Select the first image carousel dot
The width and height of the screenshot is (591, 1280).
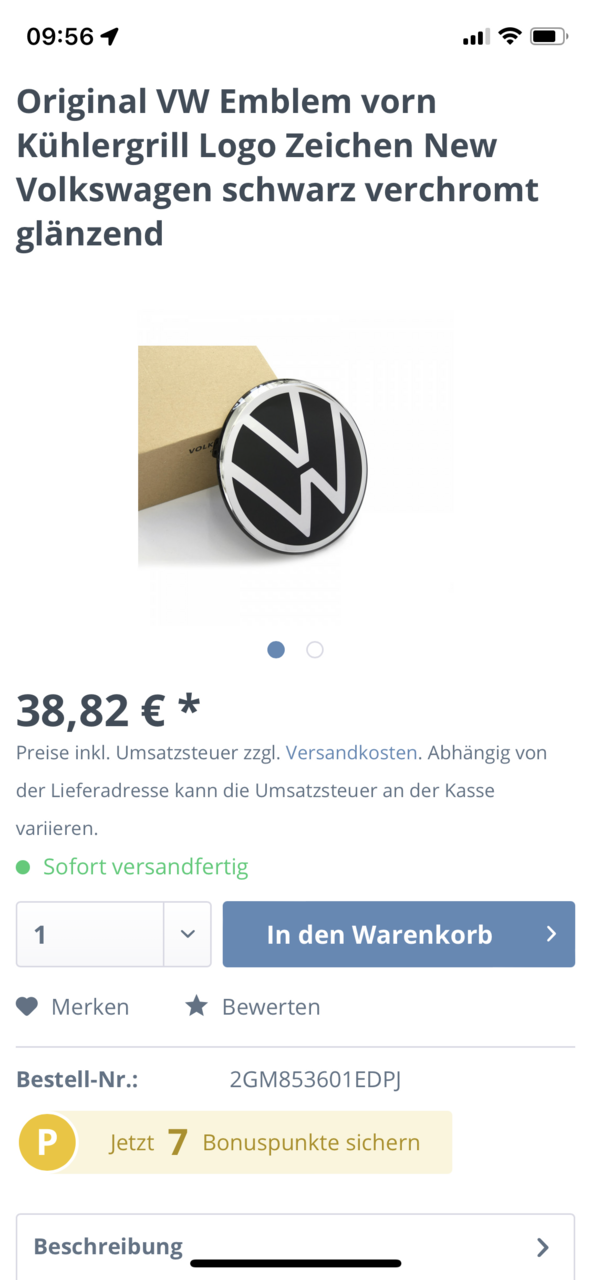click(x=276, y=650)
